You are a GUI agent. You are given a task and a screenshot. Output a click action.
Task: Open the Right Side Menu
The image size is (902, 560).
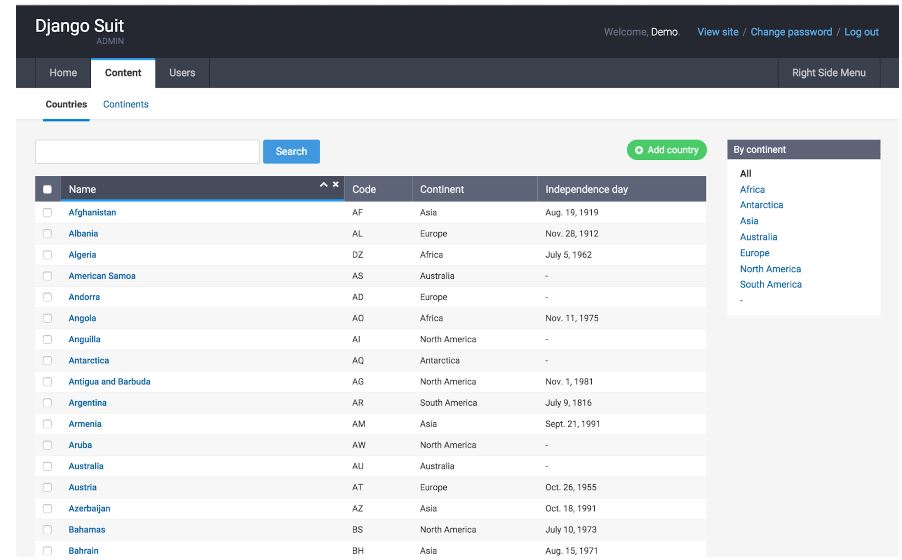(828, 73)
